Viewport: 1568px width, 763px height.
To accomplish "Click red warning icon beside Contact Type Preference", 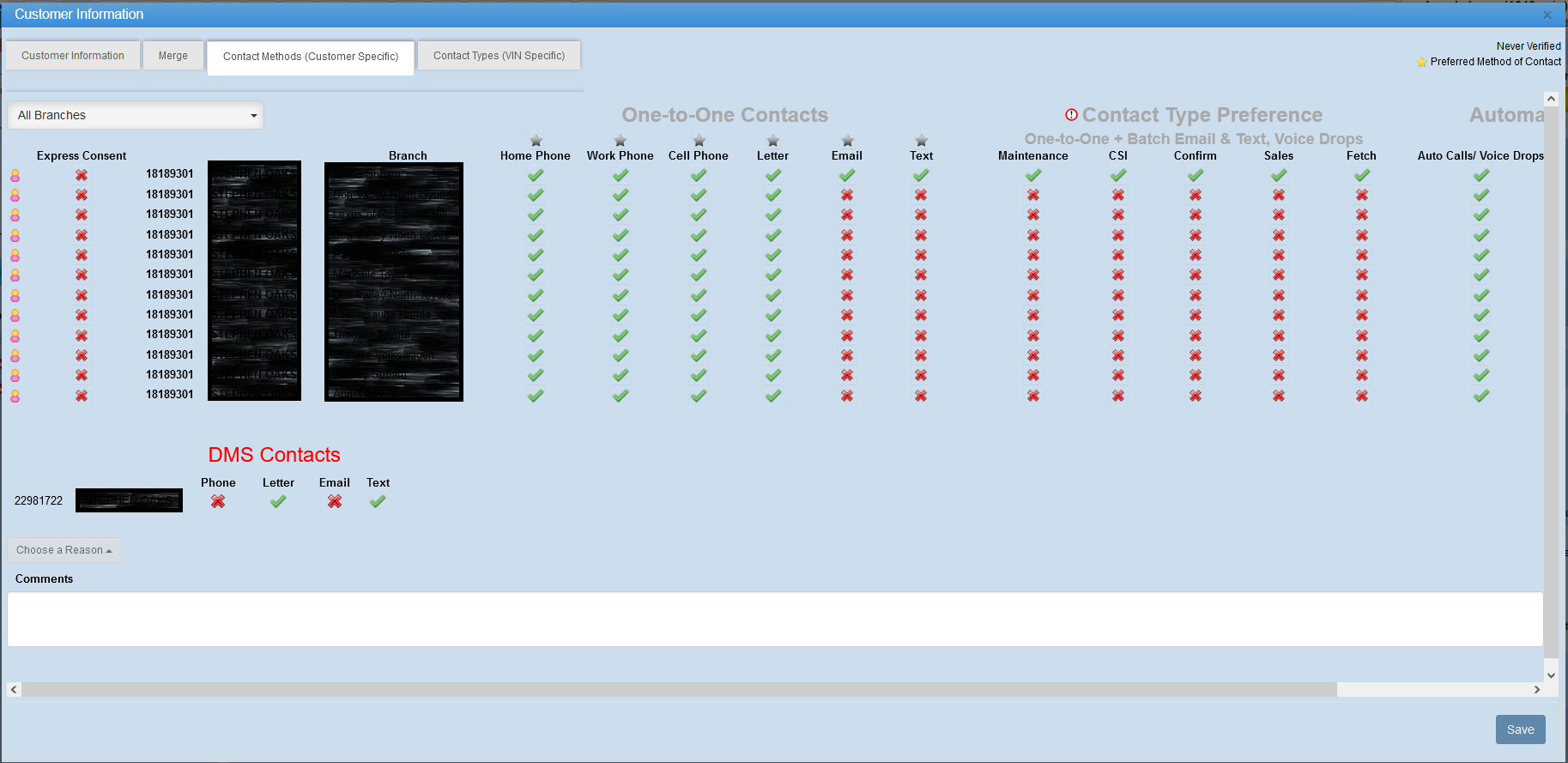I will (x=1071, y=115).
